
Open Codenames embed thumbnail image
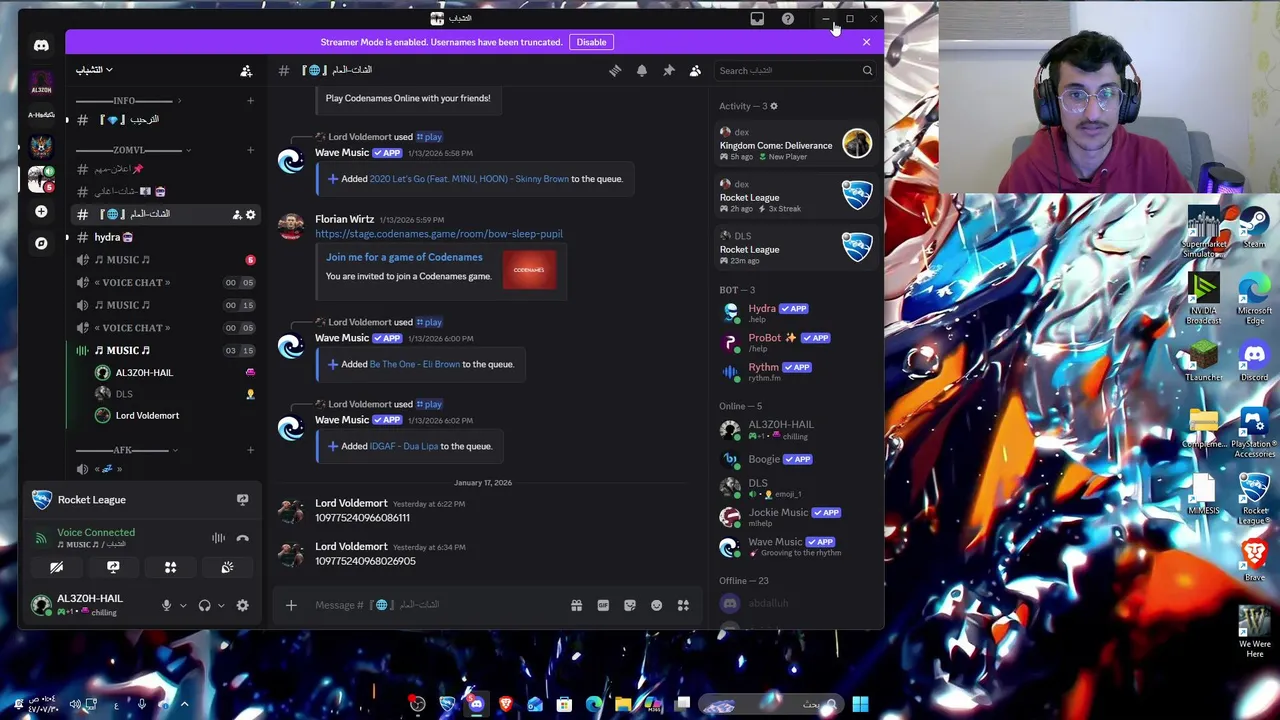tap(529, 270)
